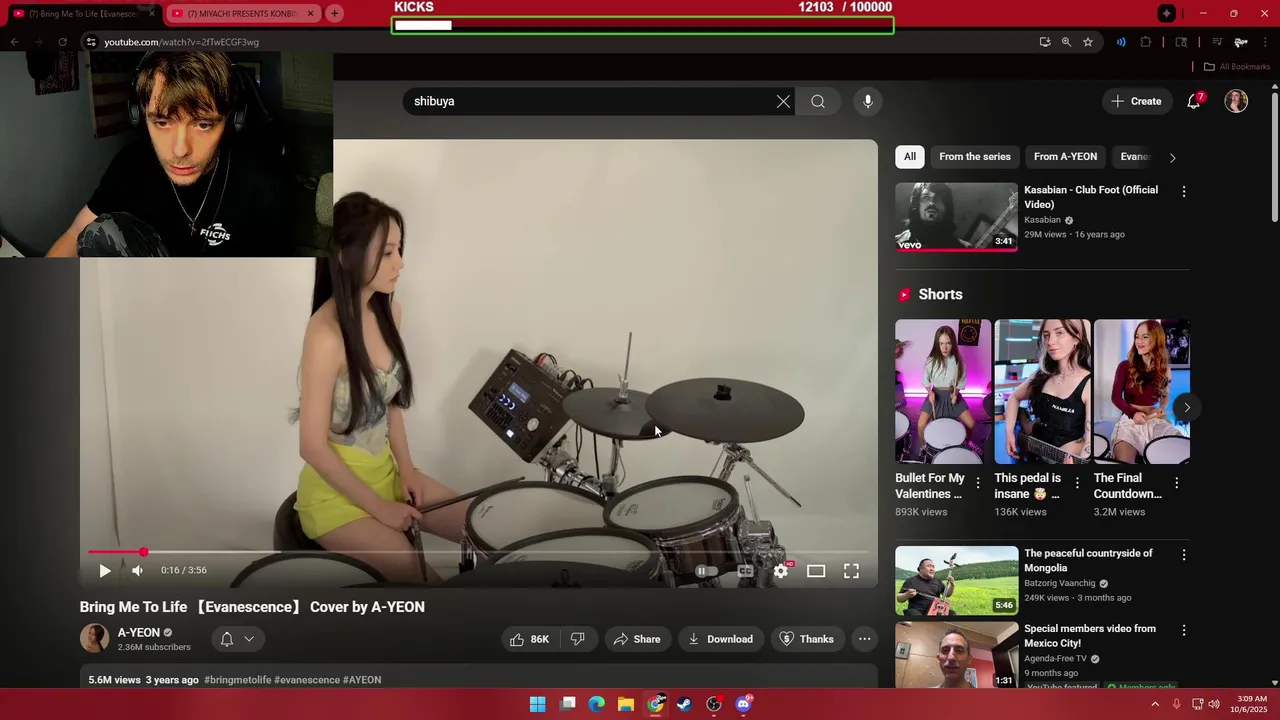Open File Explorer from taskbar
1280x720 pixels.
tap(626, 704)
